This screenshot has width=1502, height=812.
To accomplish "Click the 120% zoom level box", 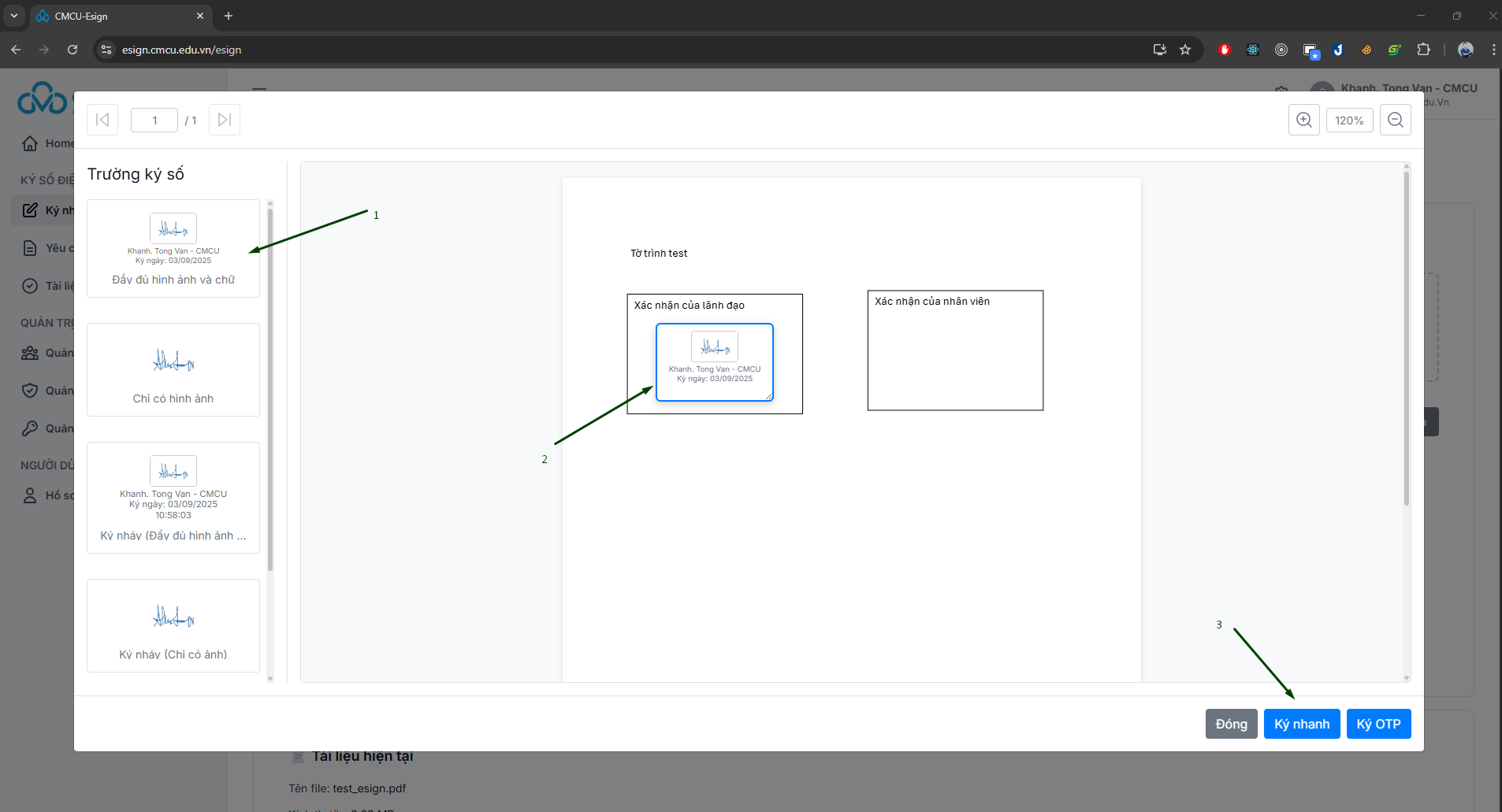I will click(1349, 121).
